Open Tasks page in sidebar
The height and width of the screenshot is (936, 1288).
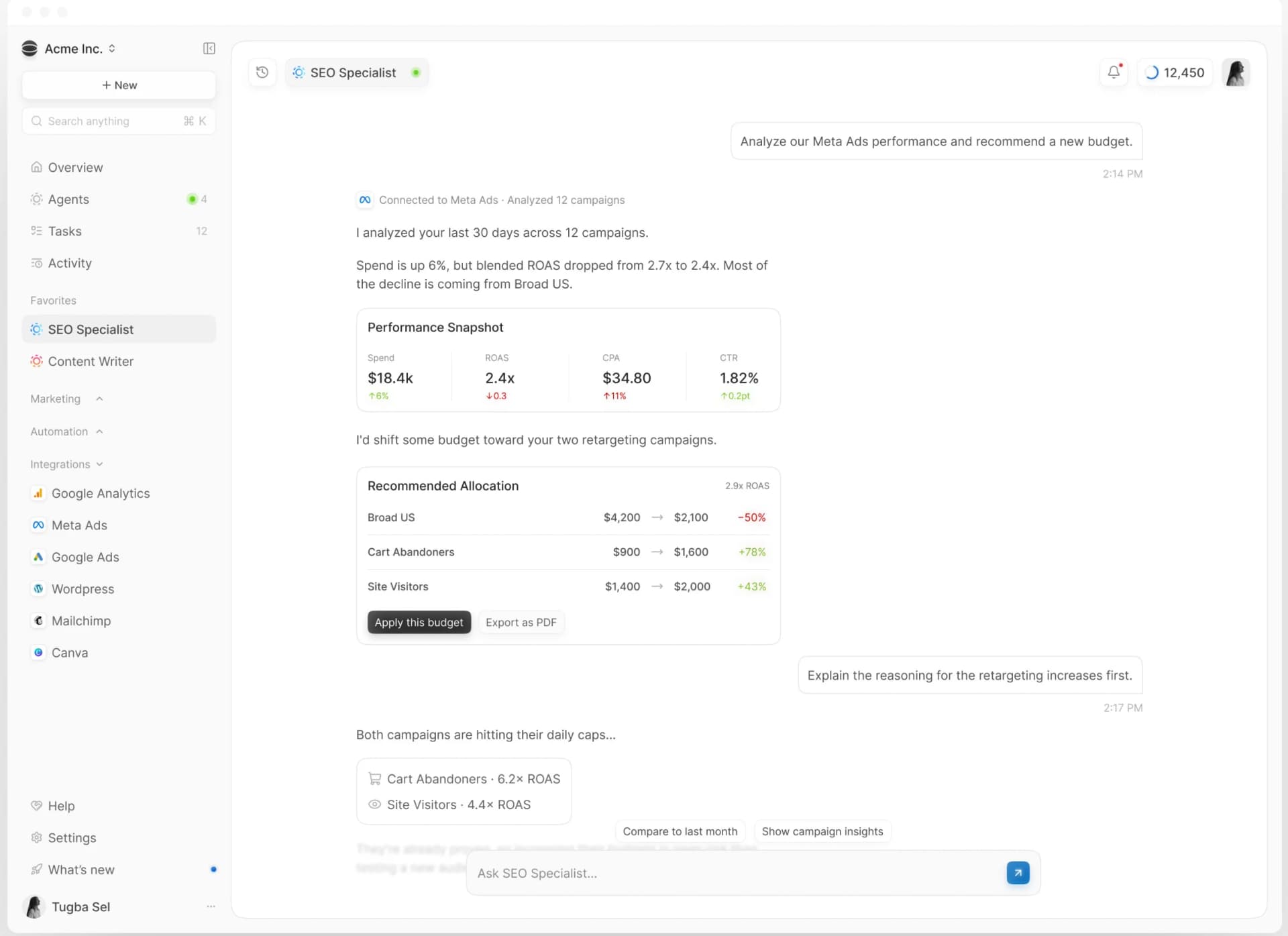coord(119,231)
